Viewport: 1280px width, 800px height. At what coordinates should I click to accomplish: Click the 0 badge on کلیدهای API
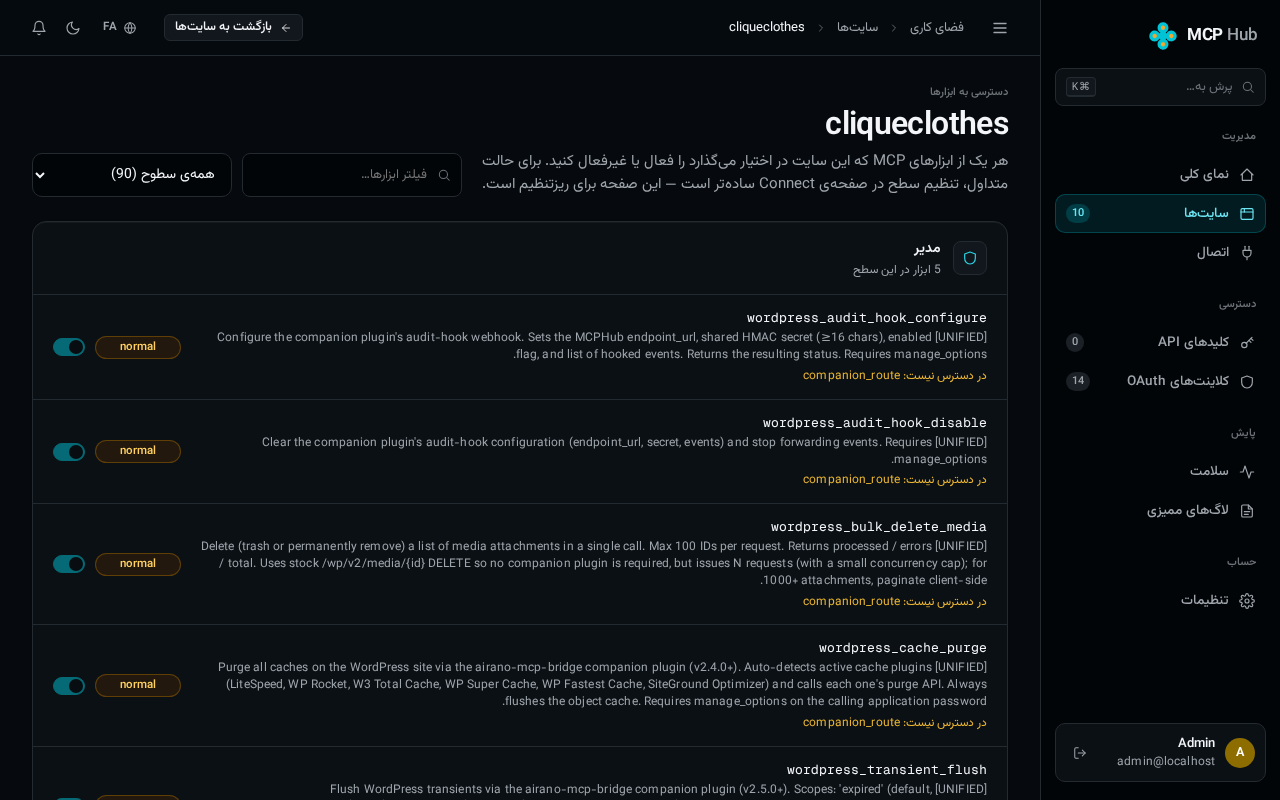pyautogui.click(x=1075, y=342)
